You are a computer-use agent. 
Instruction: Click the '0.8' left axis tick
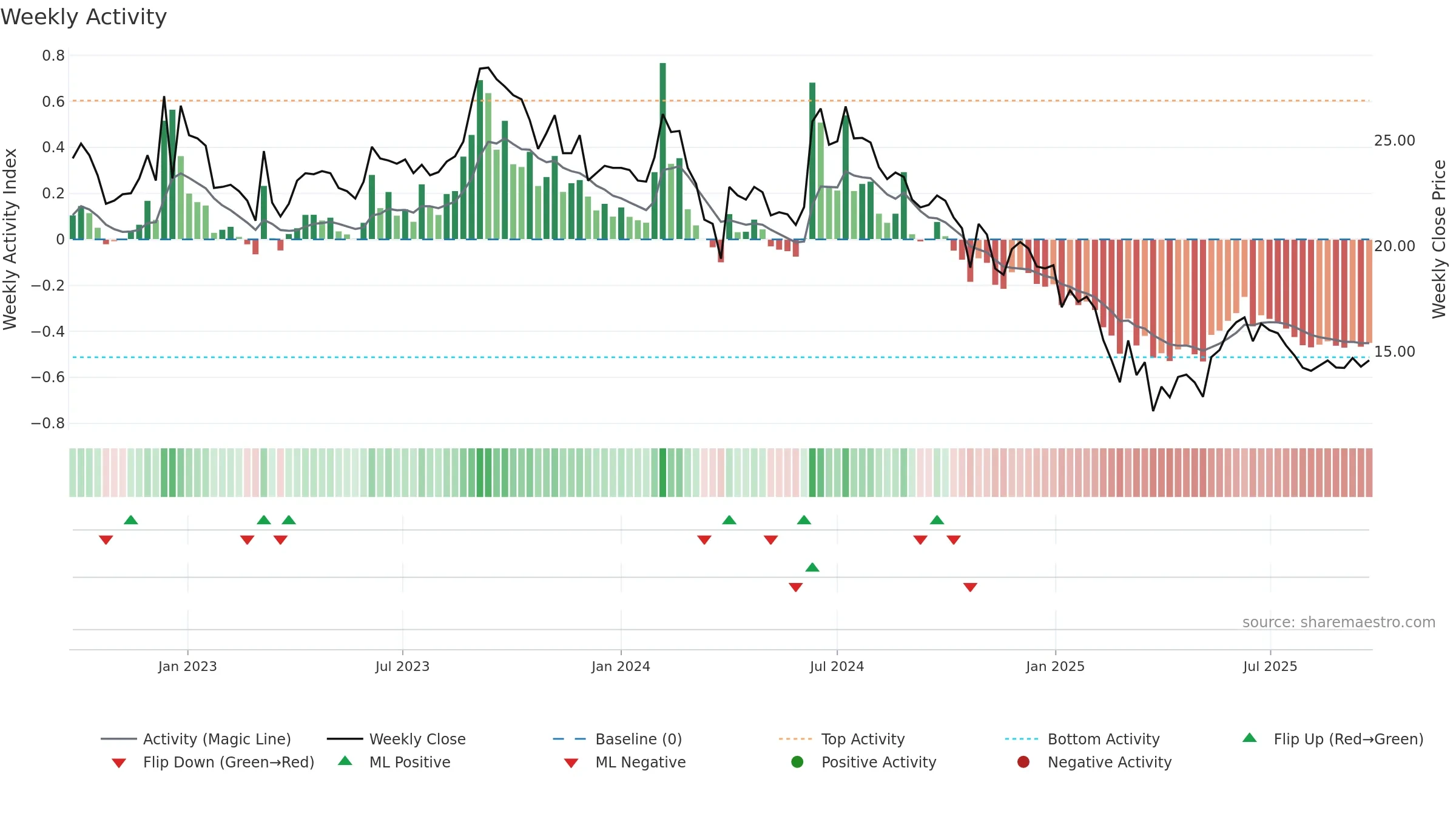pos(53,56)
